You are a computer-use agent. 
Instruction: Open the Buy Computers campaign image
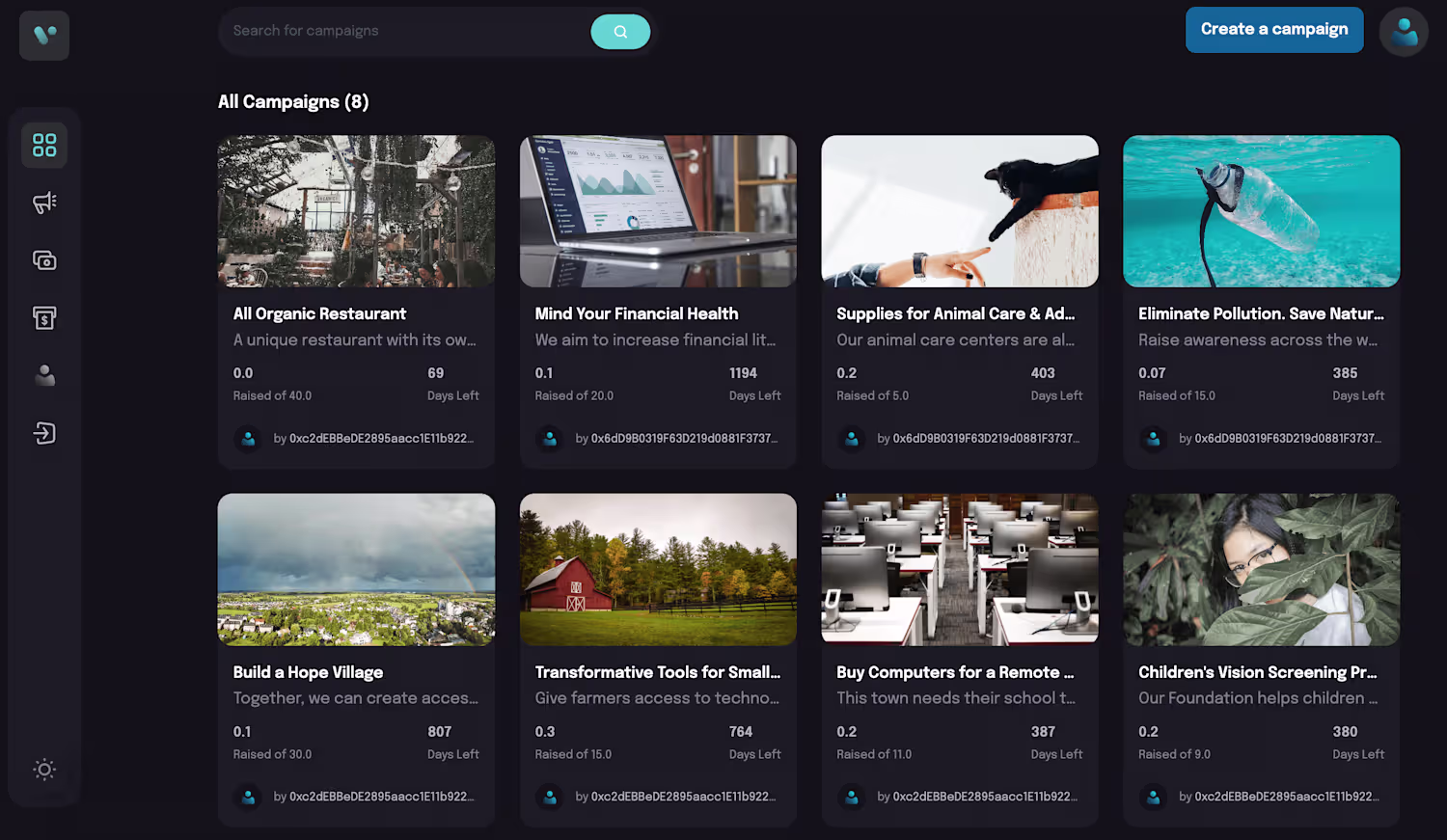click(960, 570)
